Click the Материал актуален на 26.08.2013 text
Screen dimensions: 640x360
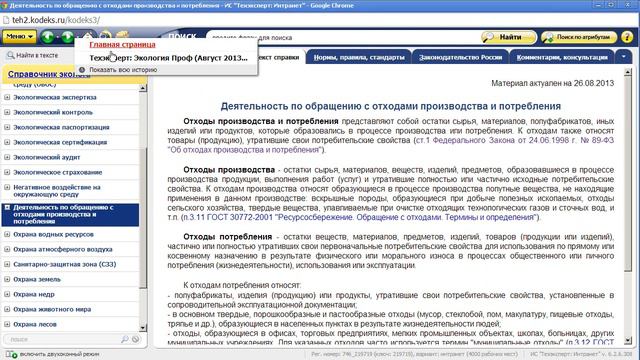point(552,83)
